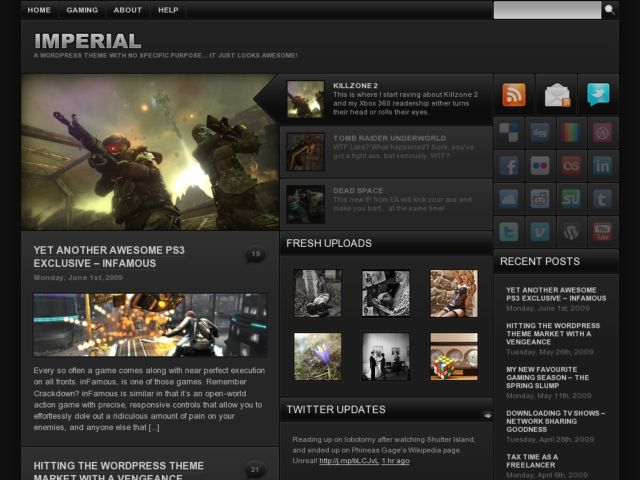Open the YouTube icon
640x480 pixels.
click(602, 232)
